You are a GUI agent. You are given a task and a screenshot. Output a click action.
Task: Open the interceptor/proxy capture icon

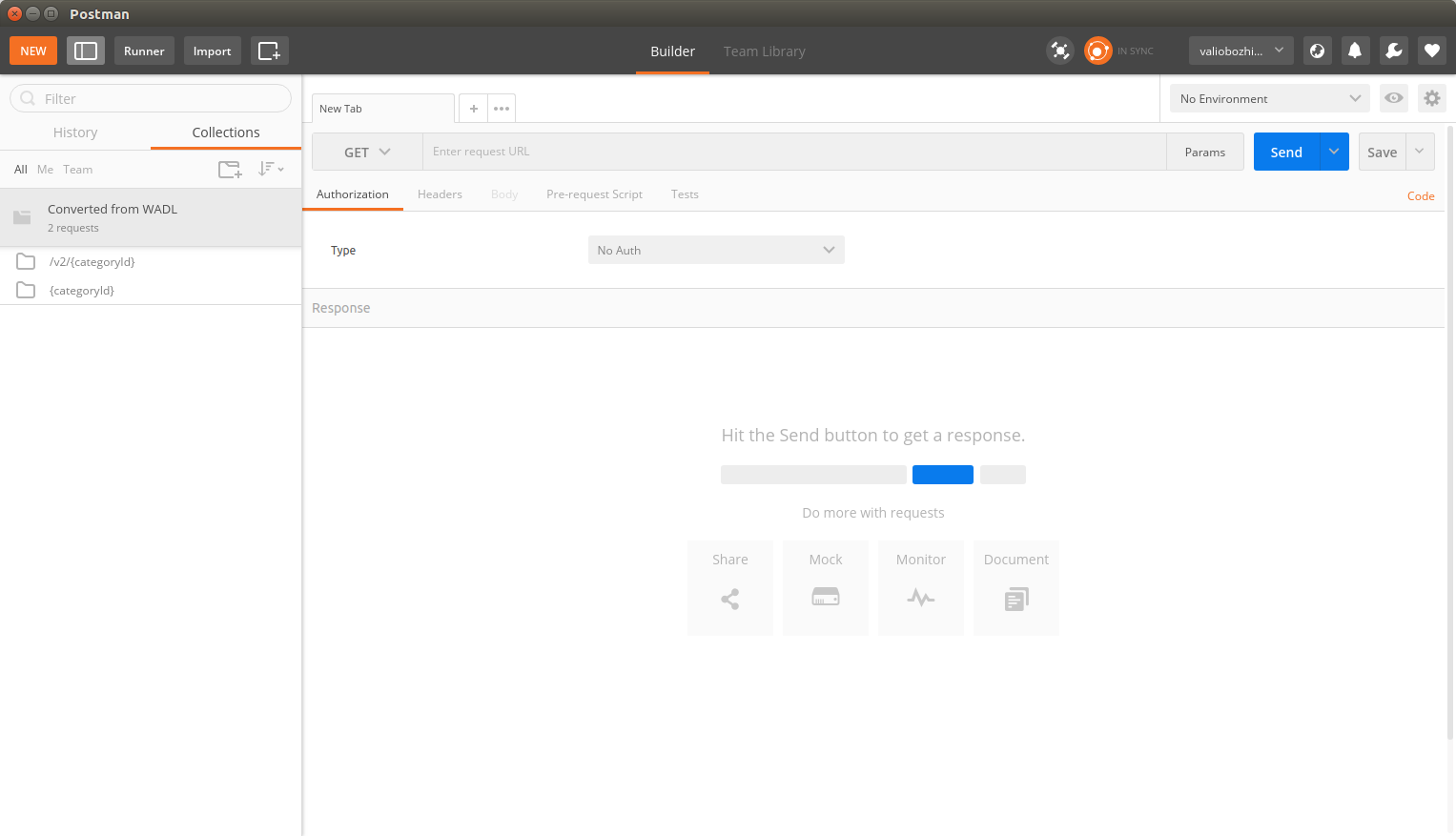click(x=1059, y=51)
